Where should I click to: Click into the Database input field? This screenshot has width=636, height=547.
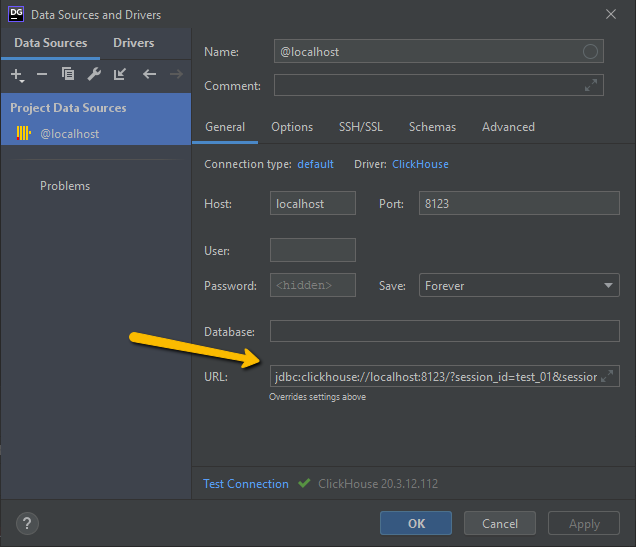(x=444, y=331)
